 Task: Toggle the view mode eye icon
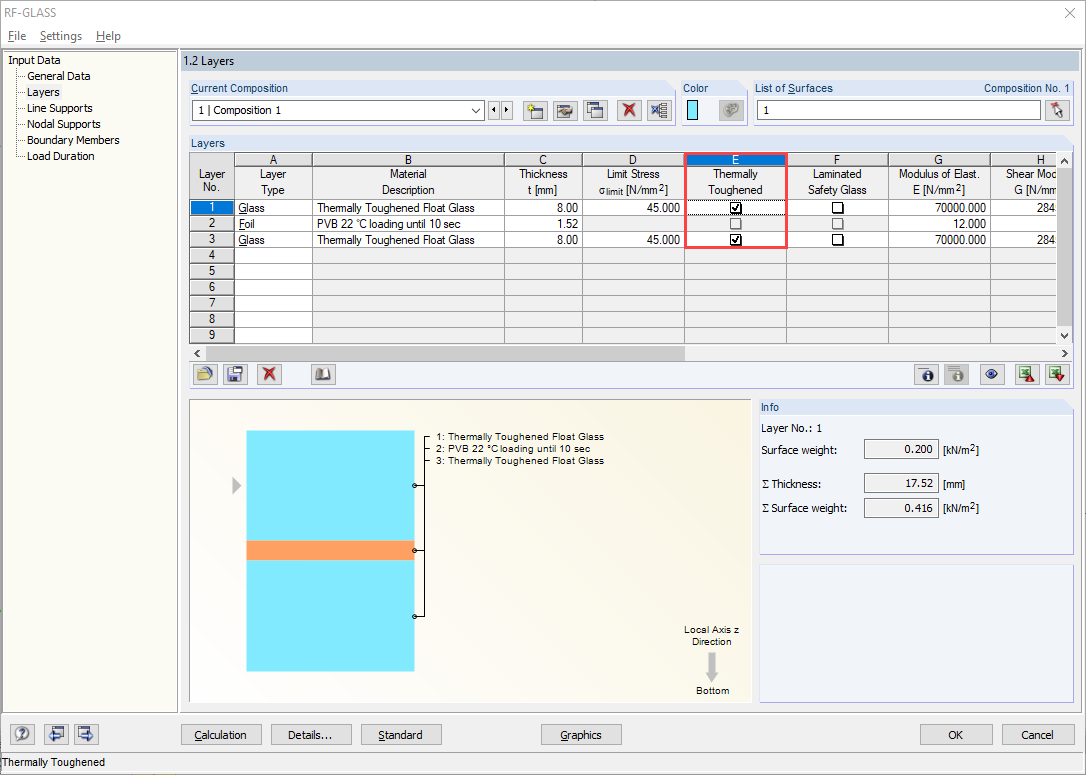click(992, 375)
